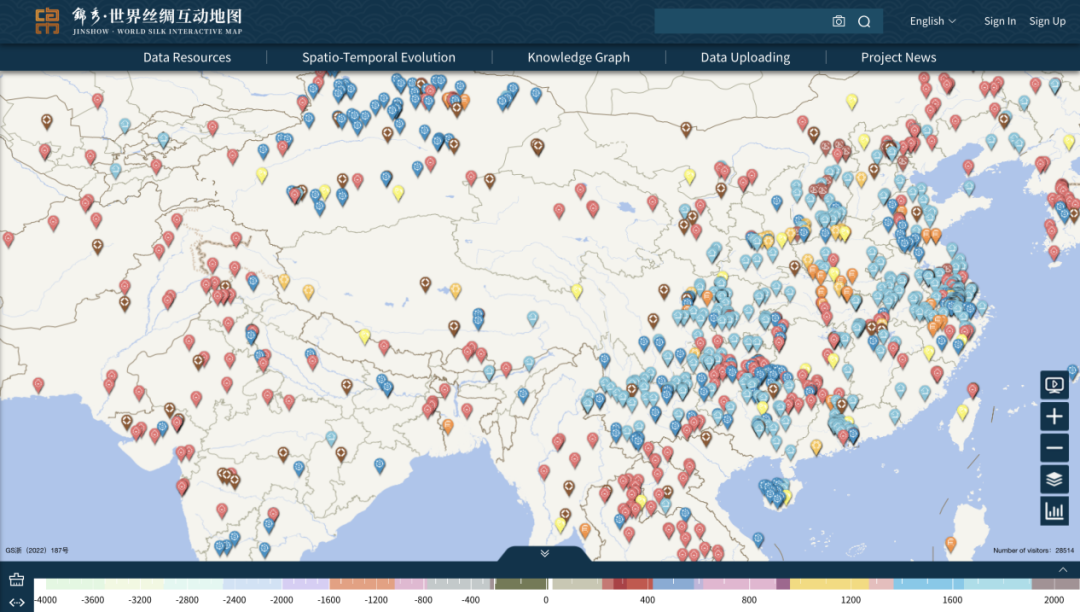1080x612 pixels.
Task: Select year 0 on the timeline
Action: [x=546, y=600]
